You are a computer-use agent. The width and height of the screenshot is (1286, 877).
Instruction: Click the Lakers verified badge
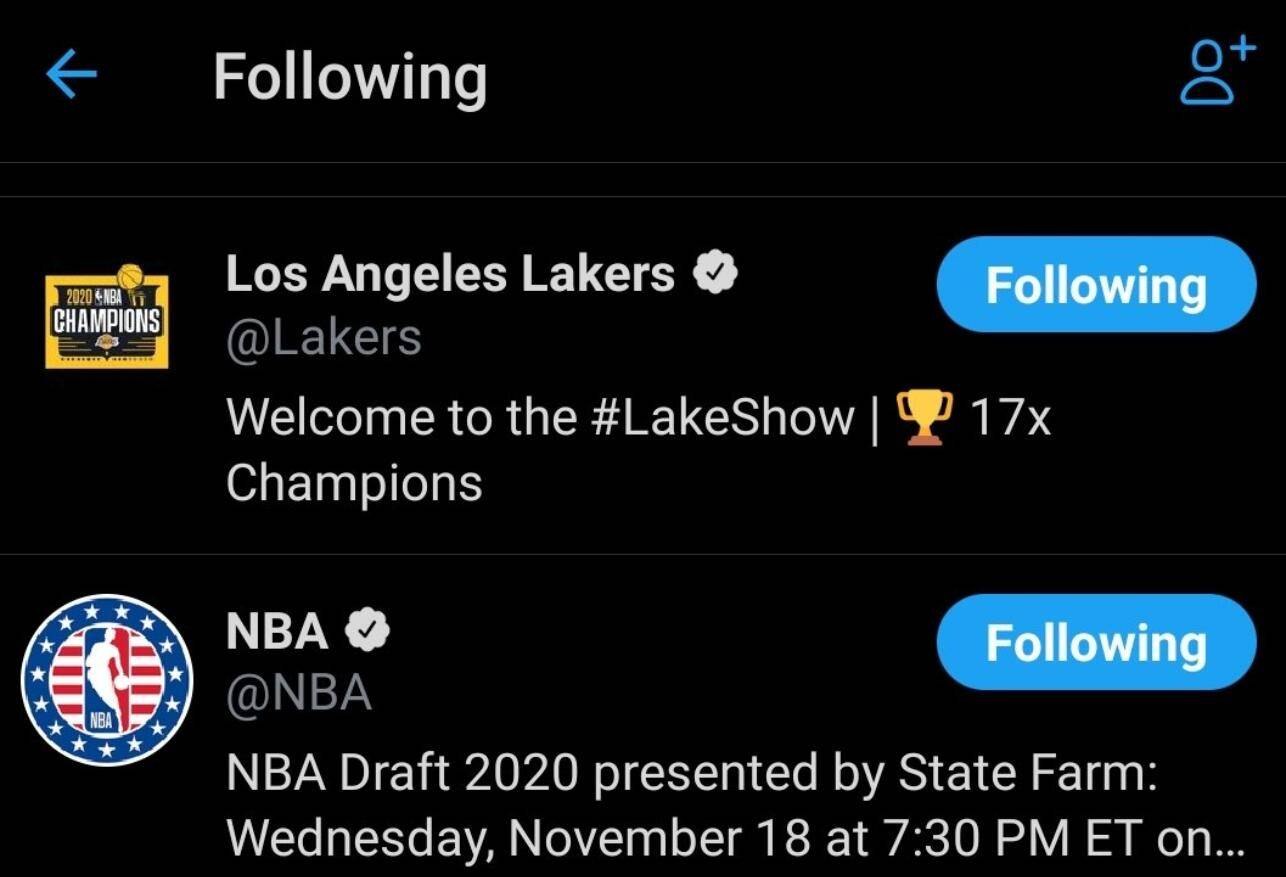(716, 273)
